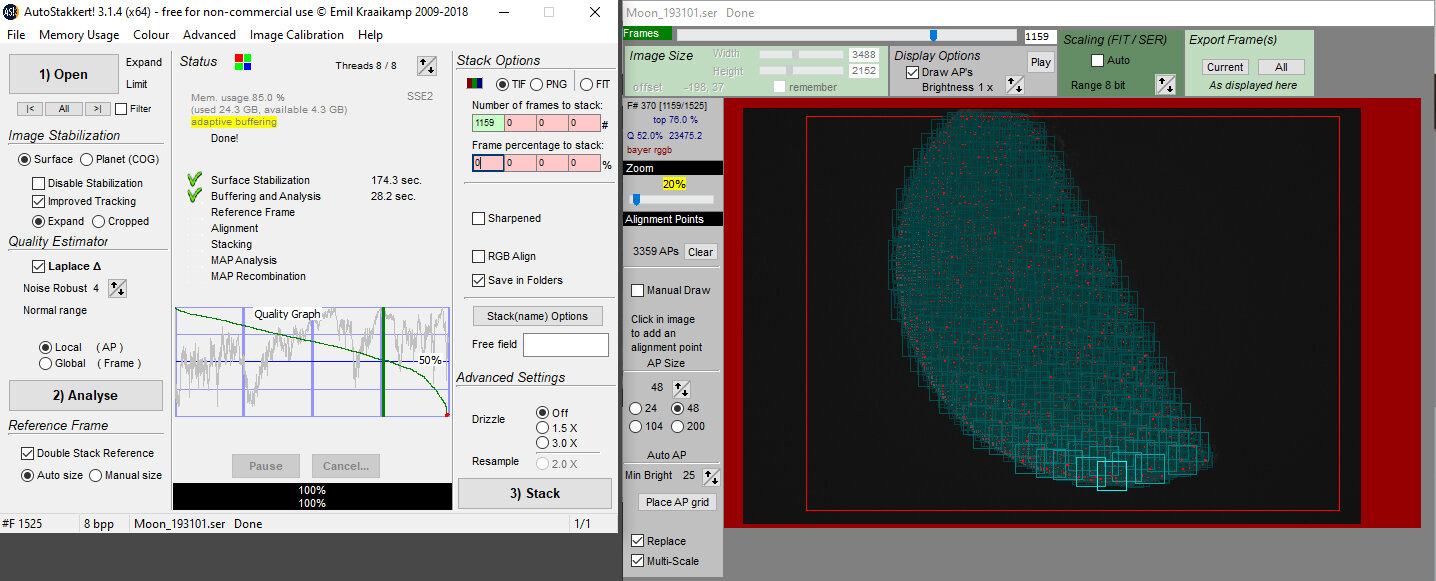Viewport: 1436px width, 581px height.
Task: Open the Colour menu
Action: click(x=151, y=35)
